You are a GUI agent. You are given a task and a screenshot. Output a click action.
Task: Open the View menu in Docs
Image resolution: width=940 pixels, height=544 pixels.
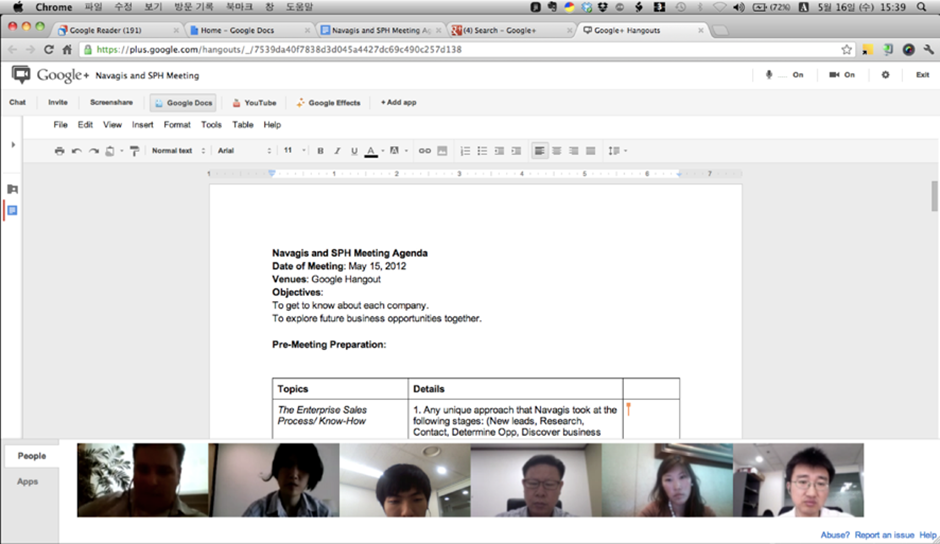point(112,125)
